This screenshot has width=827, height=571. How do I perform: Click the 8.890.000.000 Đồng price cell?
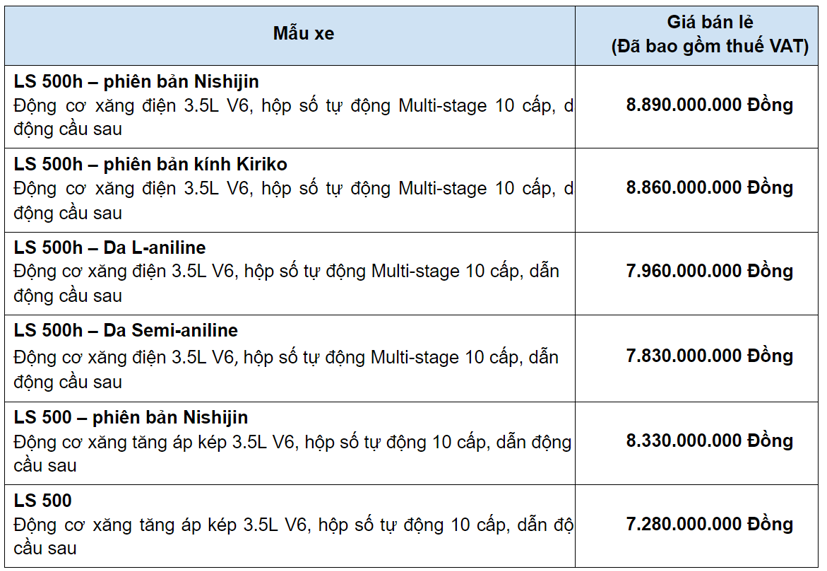tap(709, 105)
